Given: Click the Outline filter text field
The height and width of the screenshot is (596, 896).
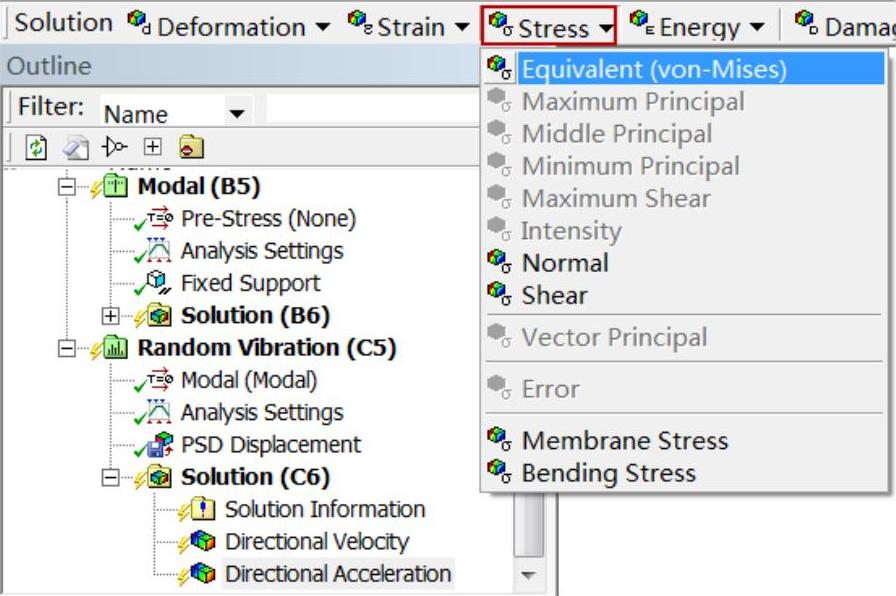Looking at the screenshot, I should [x=370, y=109].
